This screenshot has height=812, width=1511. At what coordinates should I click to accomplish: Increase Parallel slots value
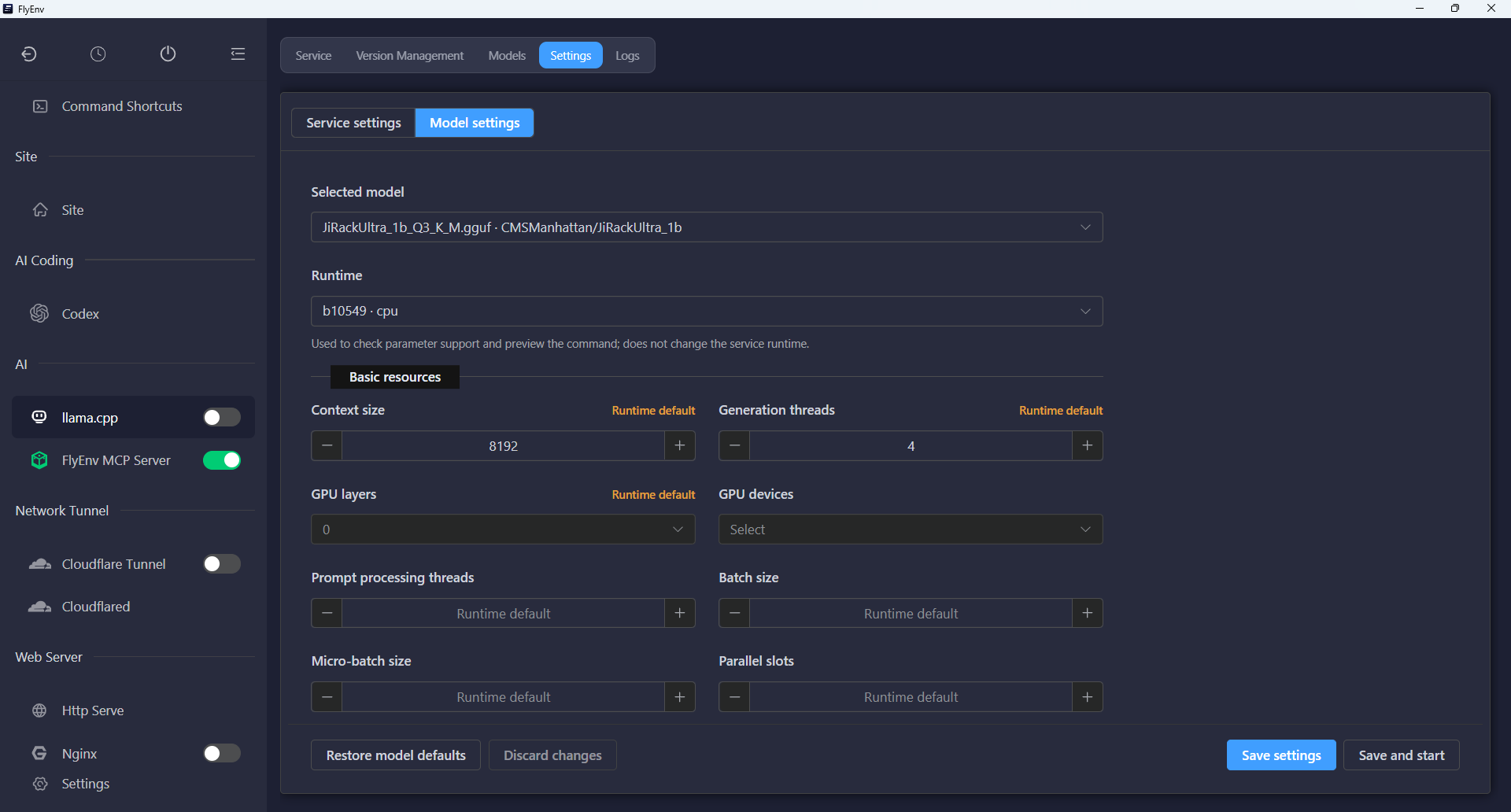point(1088,696)
